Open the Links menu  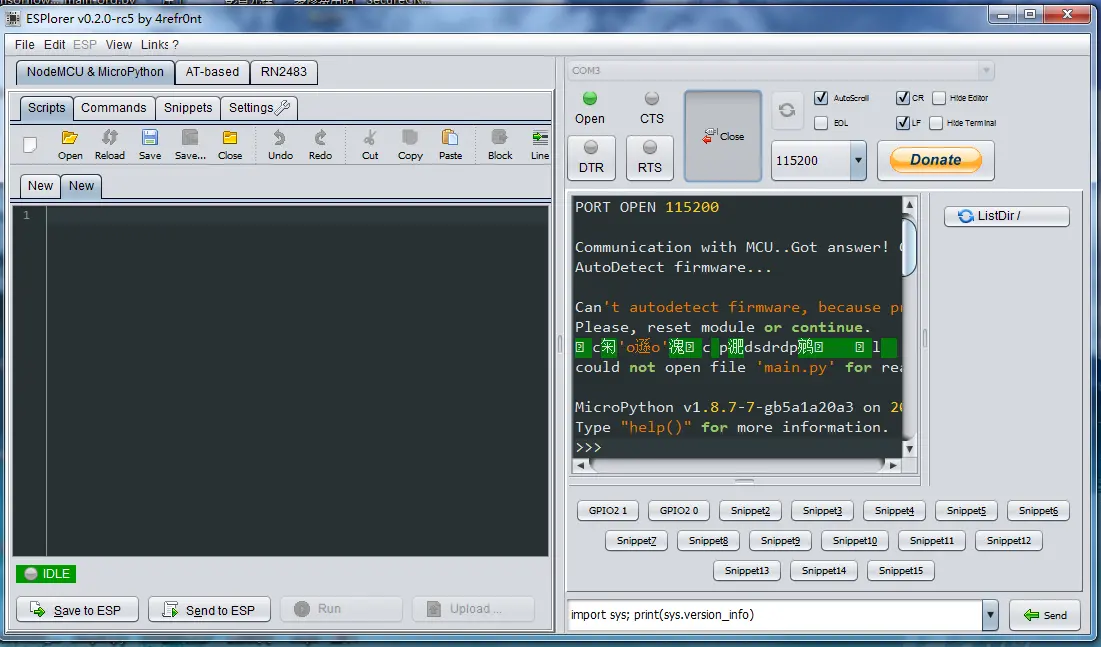pos(154,44)
